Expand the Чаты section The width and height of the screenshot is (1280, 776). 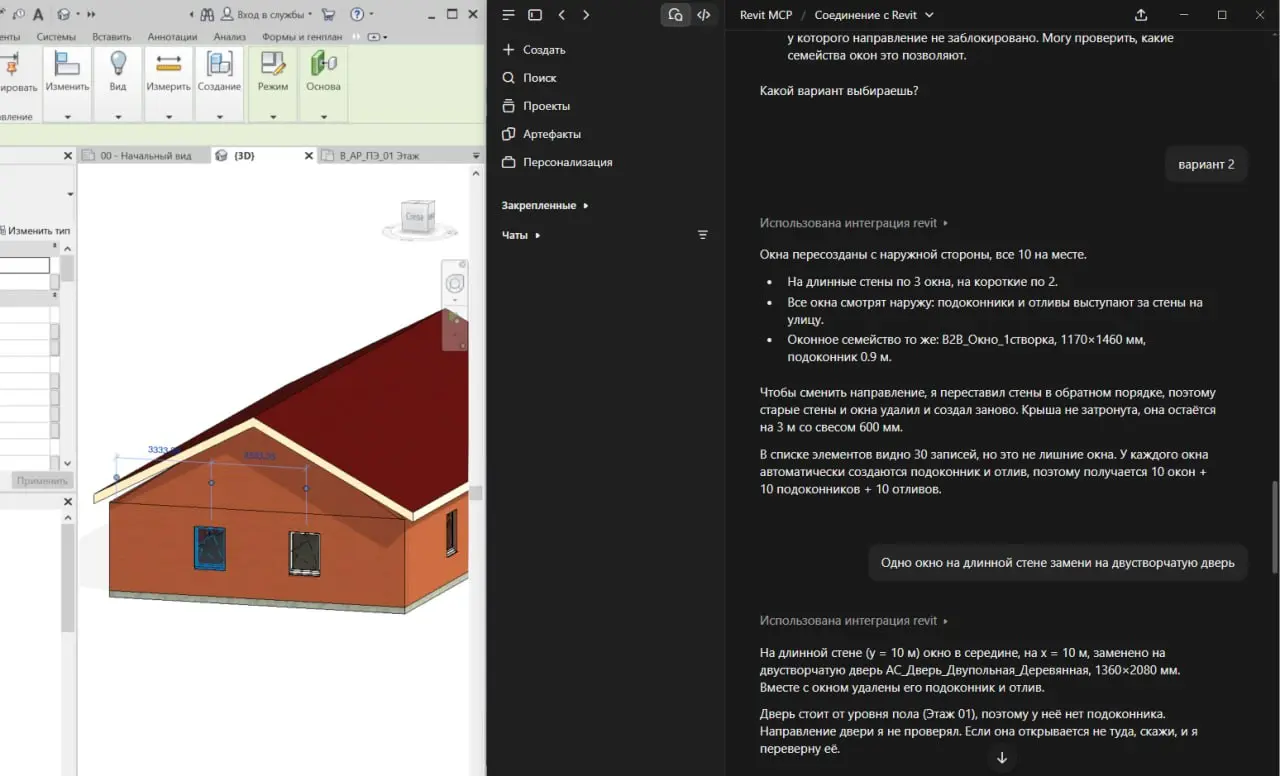521,235
